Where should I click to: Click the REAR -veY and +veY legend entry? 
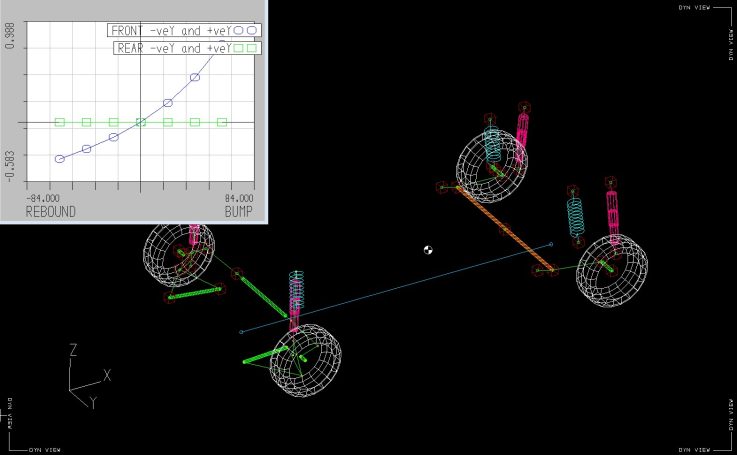coord(187,48)
